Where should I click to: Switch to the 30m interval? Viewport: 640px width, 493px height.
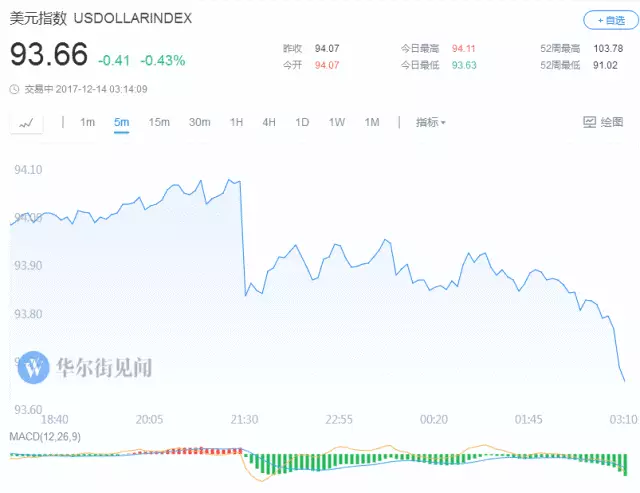point(200,122)
